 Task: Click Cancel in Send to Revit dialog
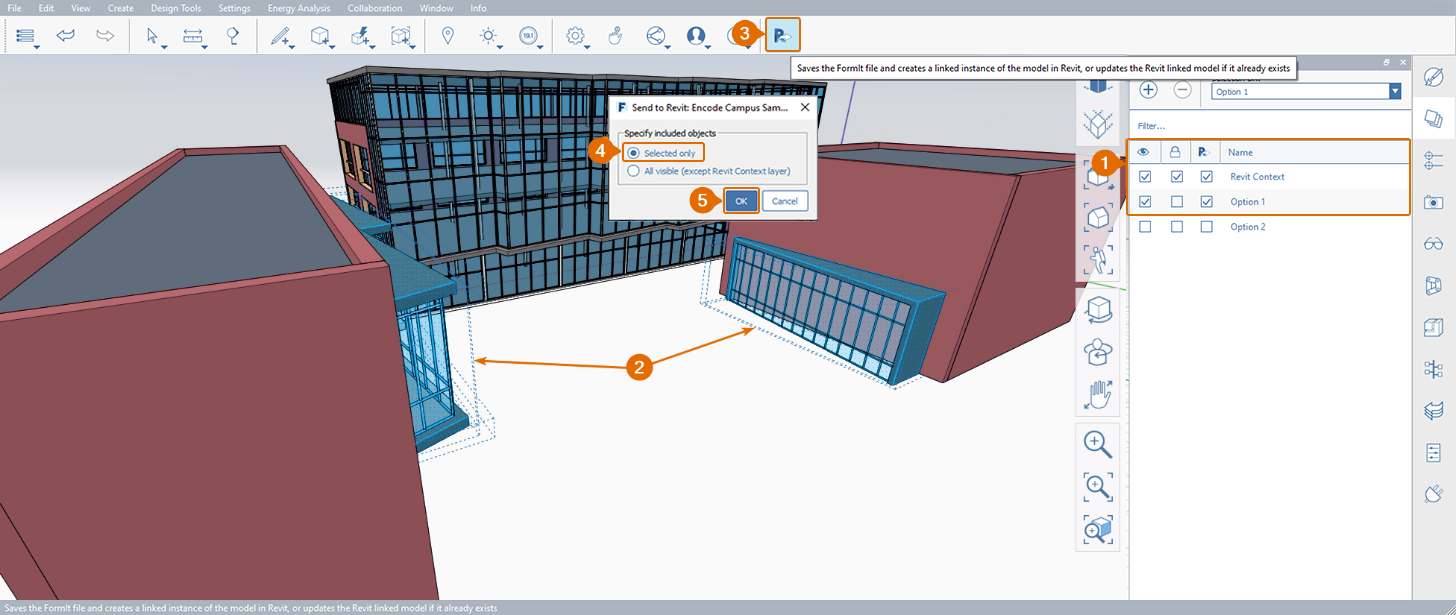(785, 201)
